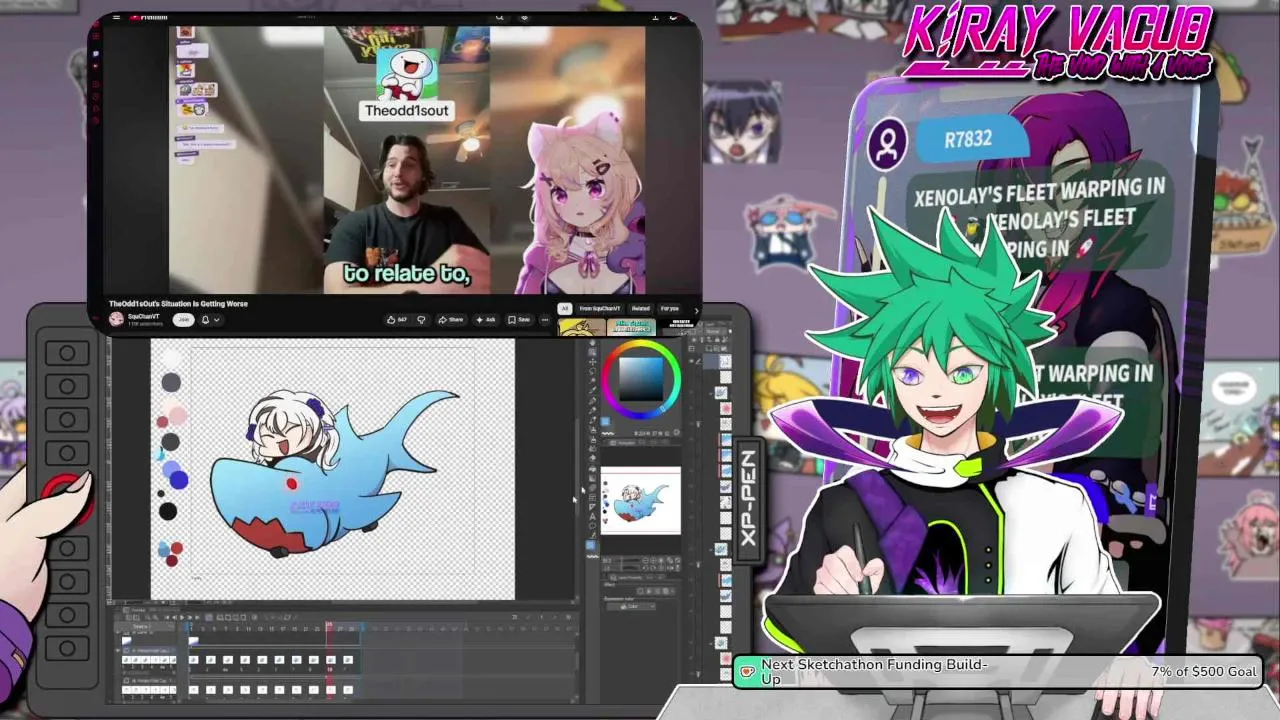Image resolution: width=1280 pixels, height=720 pixels.
Task: Select the Auto select wand tool
Action: coord(592,380)
